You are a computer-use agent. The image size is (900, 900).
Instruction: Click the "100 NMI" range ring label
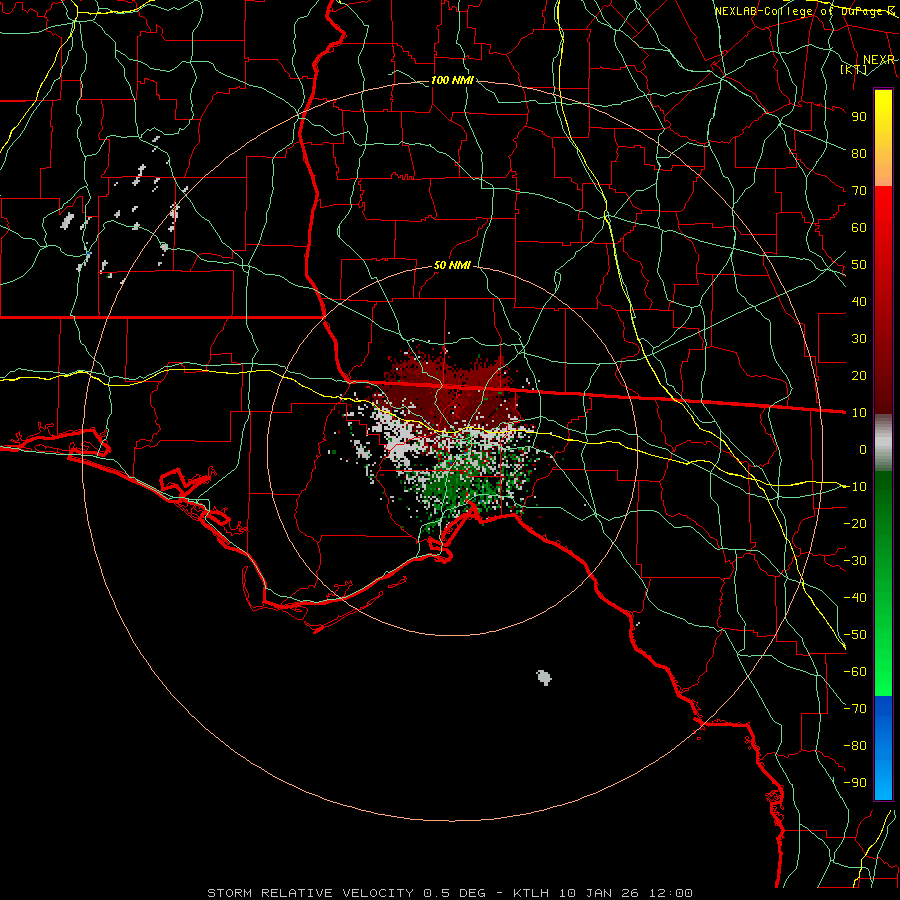[452, 80]
